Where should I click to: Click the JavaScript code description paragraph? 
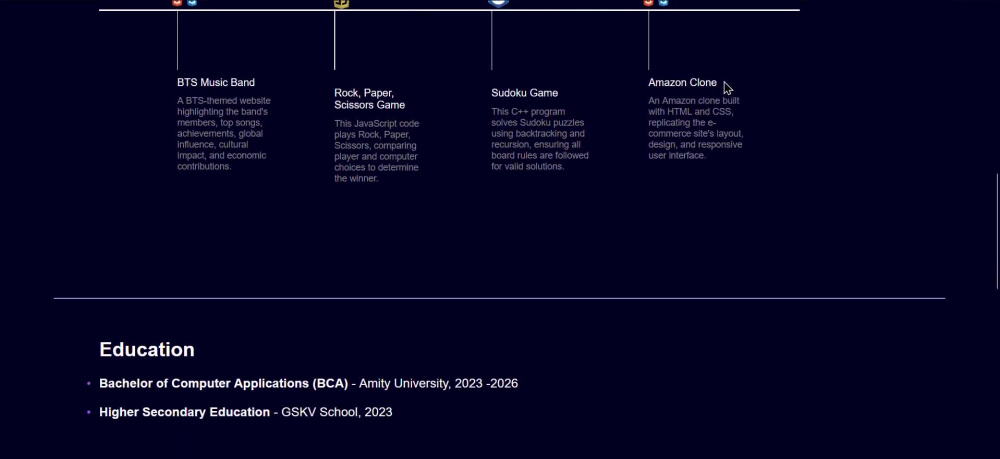tap(377, 151)
